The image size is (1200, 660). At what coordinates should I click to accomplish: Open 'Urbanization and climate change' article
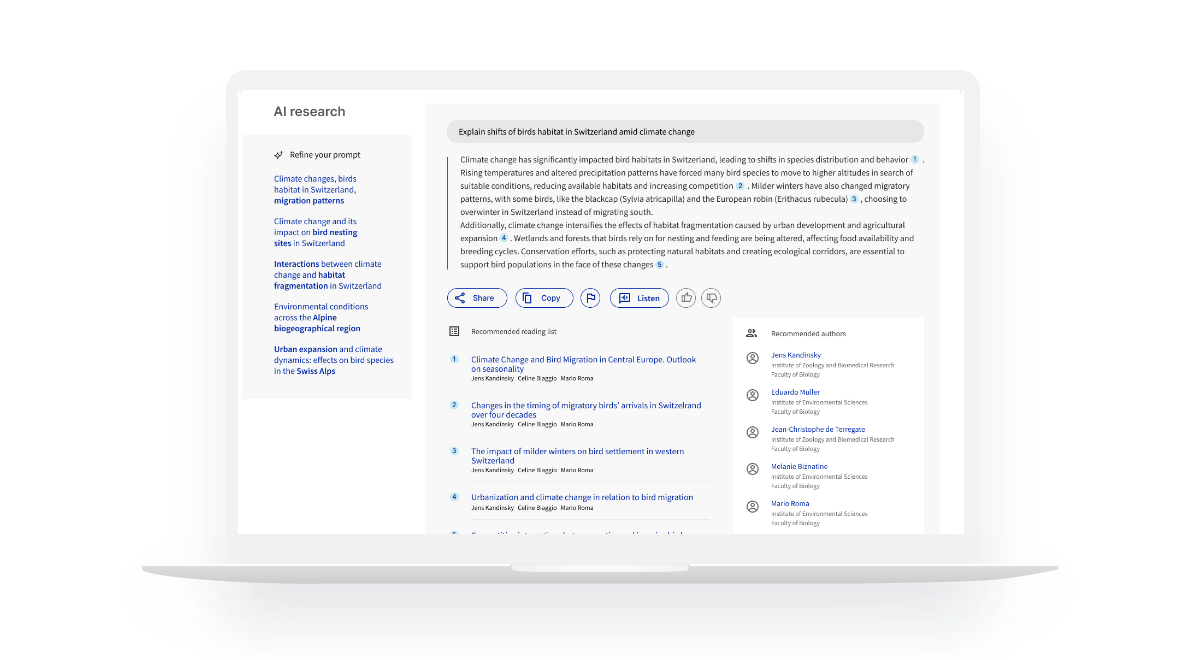click(x=582, y=497)
